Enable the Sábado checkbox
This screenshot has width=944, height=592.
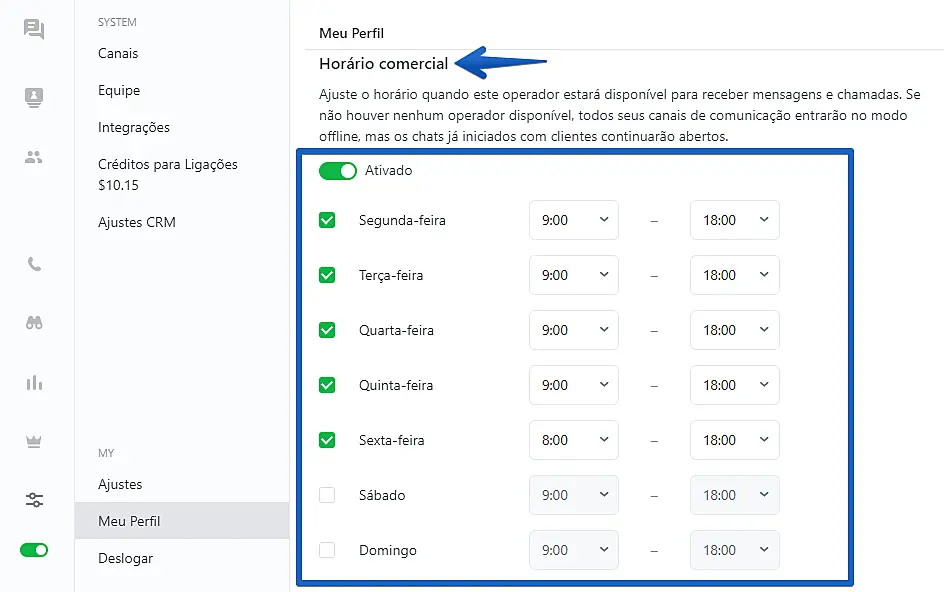(327, 495)
